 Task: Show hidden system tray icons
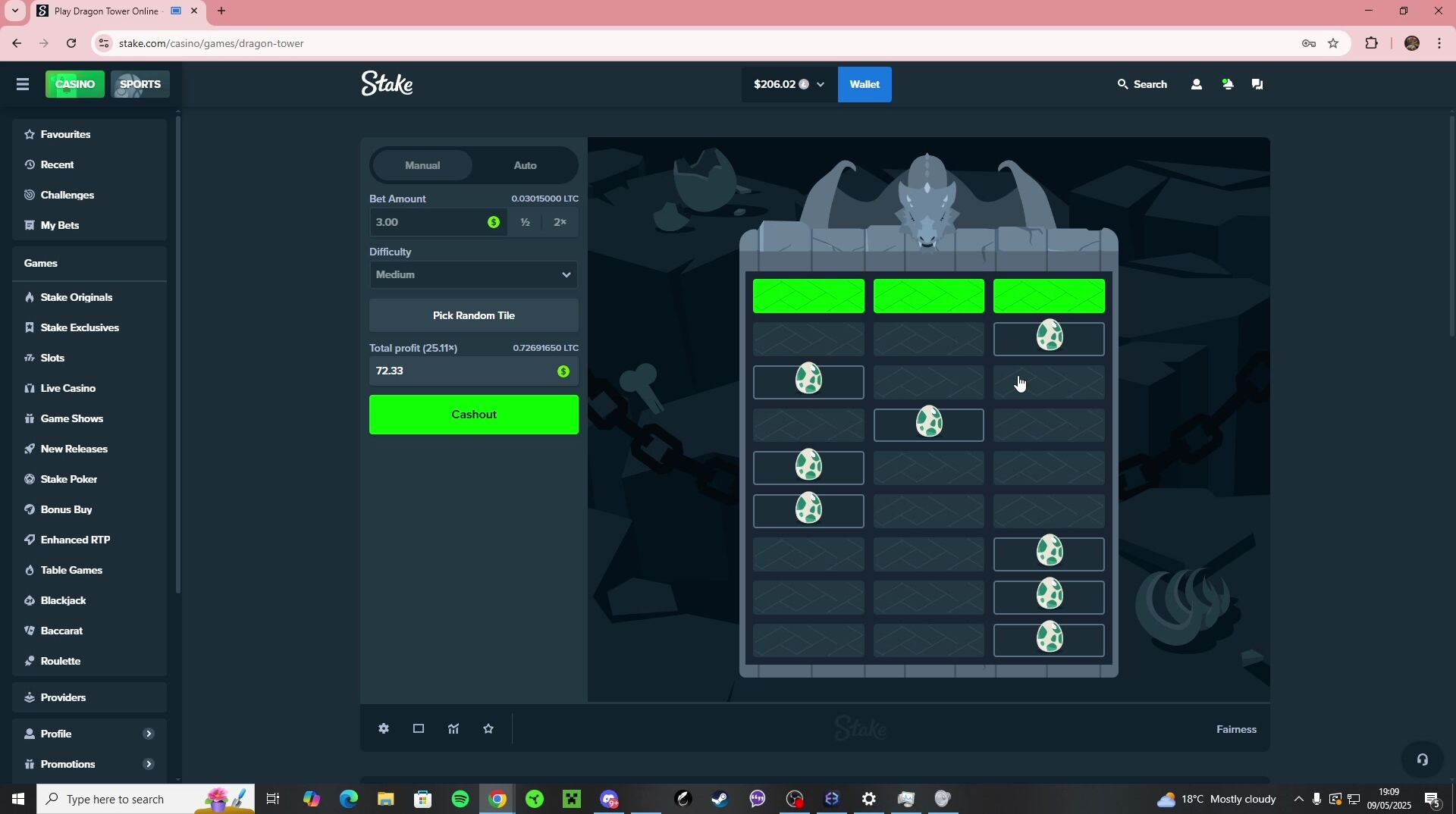(1298, 799)
